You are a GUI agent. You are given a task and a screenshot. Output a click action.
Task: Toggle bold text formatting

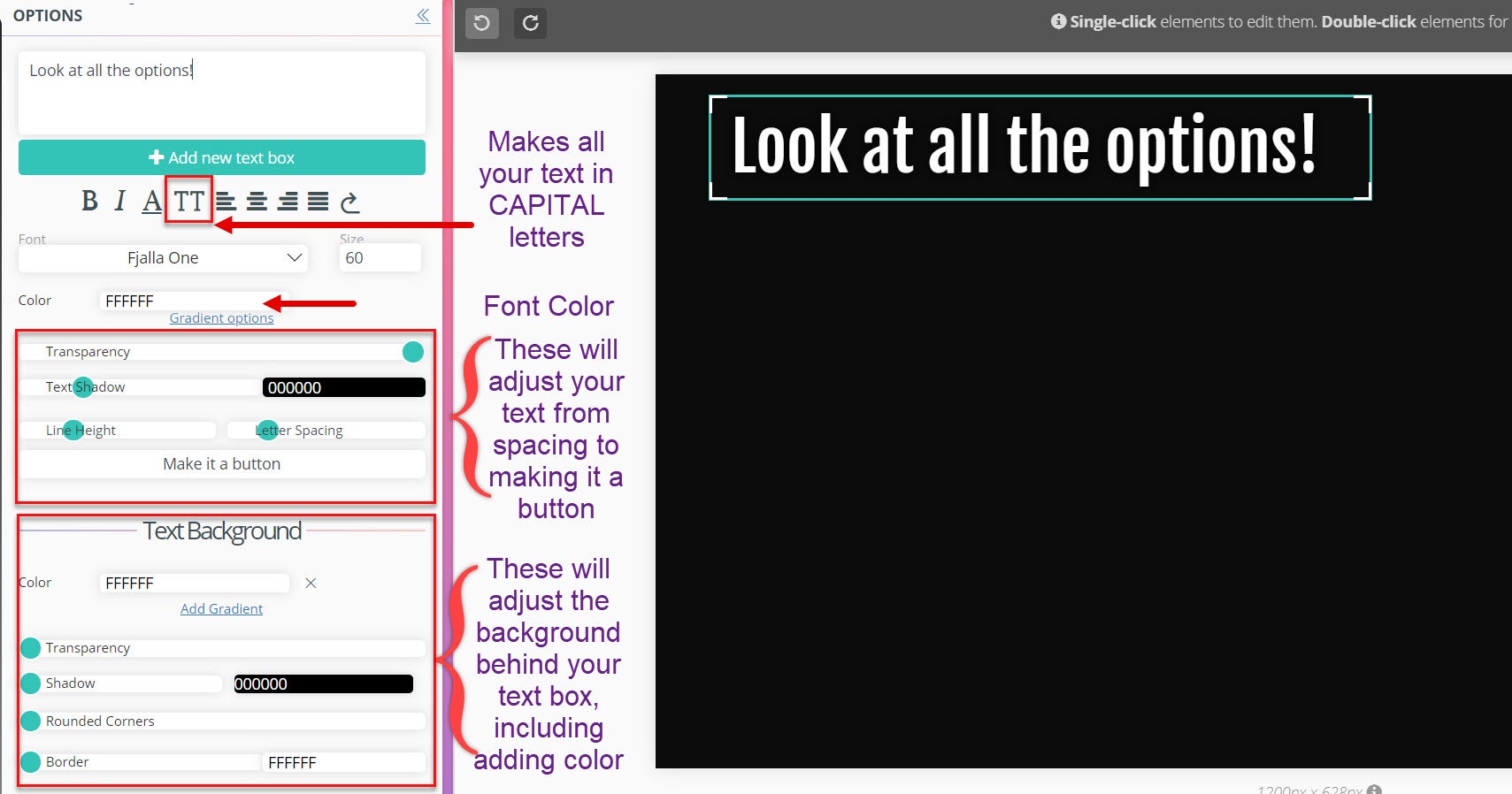89,202
